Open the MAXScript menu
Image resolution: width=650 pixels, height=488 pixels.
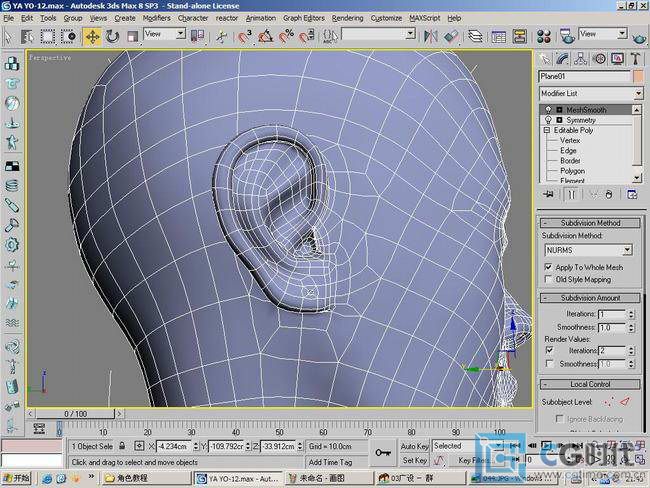[x=424, y=18]
